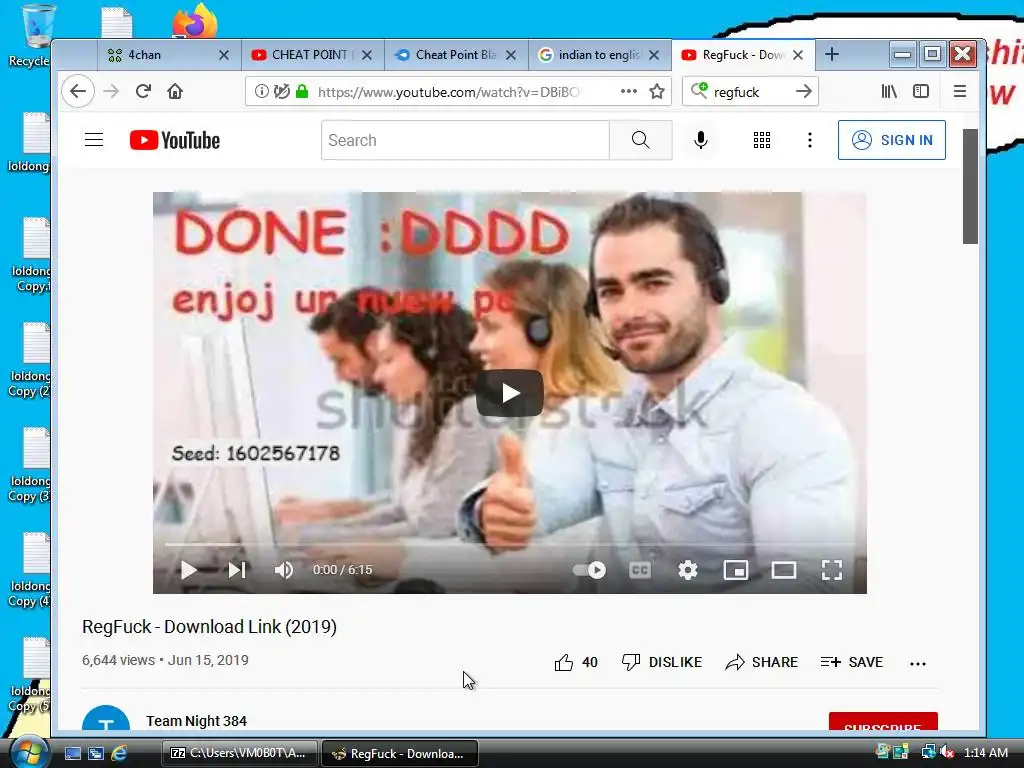Launch Internet Explorer from quick launch
Viewport: 1024px width, 768px height.
pos(119,753)
